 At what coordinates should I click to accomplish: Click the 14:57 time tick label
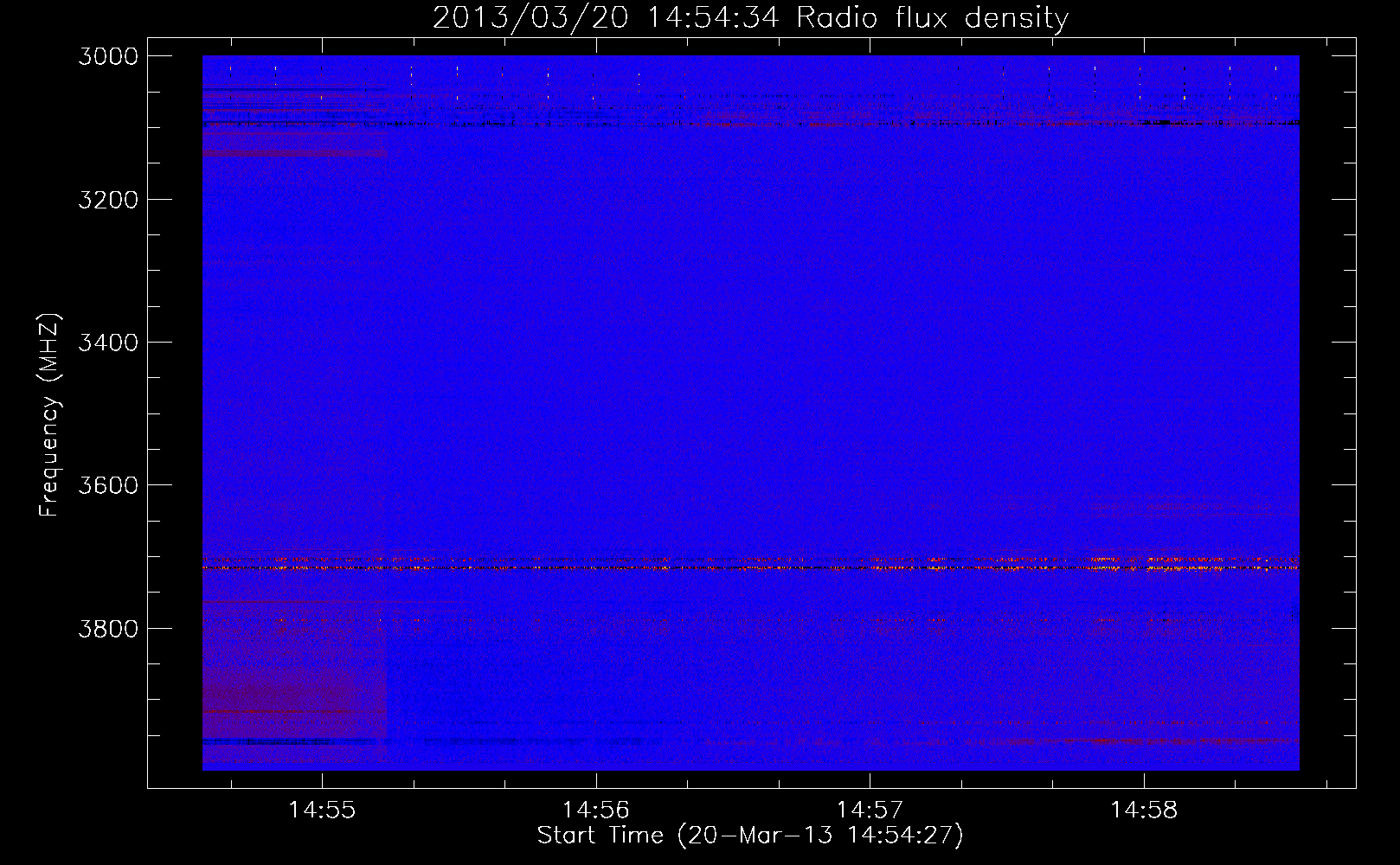(x=870, y=811)
